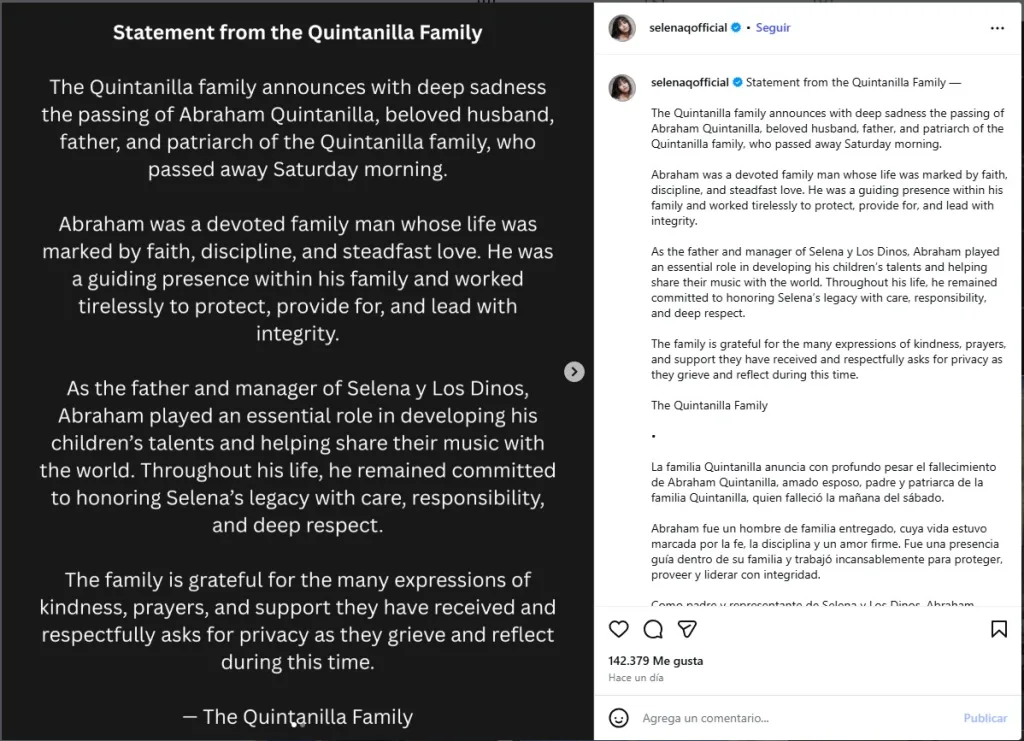
Task: Like the post with the heart icon
Action: click(619, 629)
